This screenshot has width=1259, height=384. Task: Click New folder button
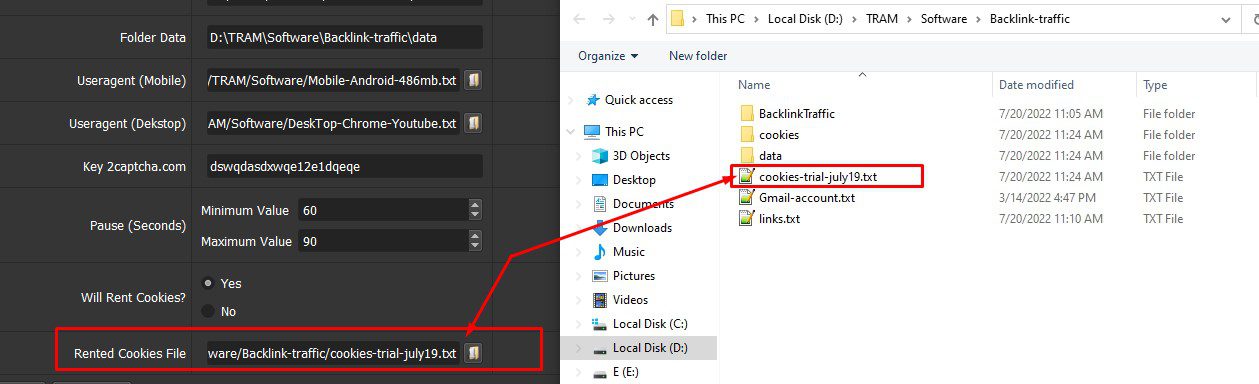coord(698,56)
